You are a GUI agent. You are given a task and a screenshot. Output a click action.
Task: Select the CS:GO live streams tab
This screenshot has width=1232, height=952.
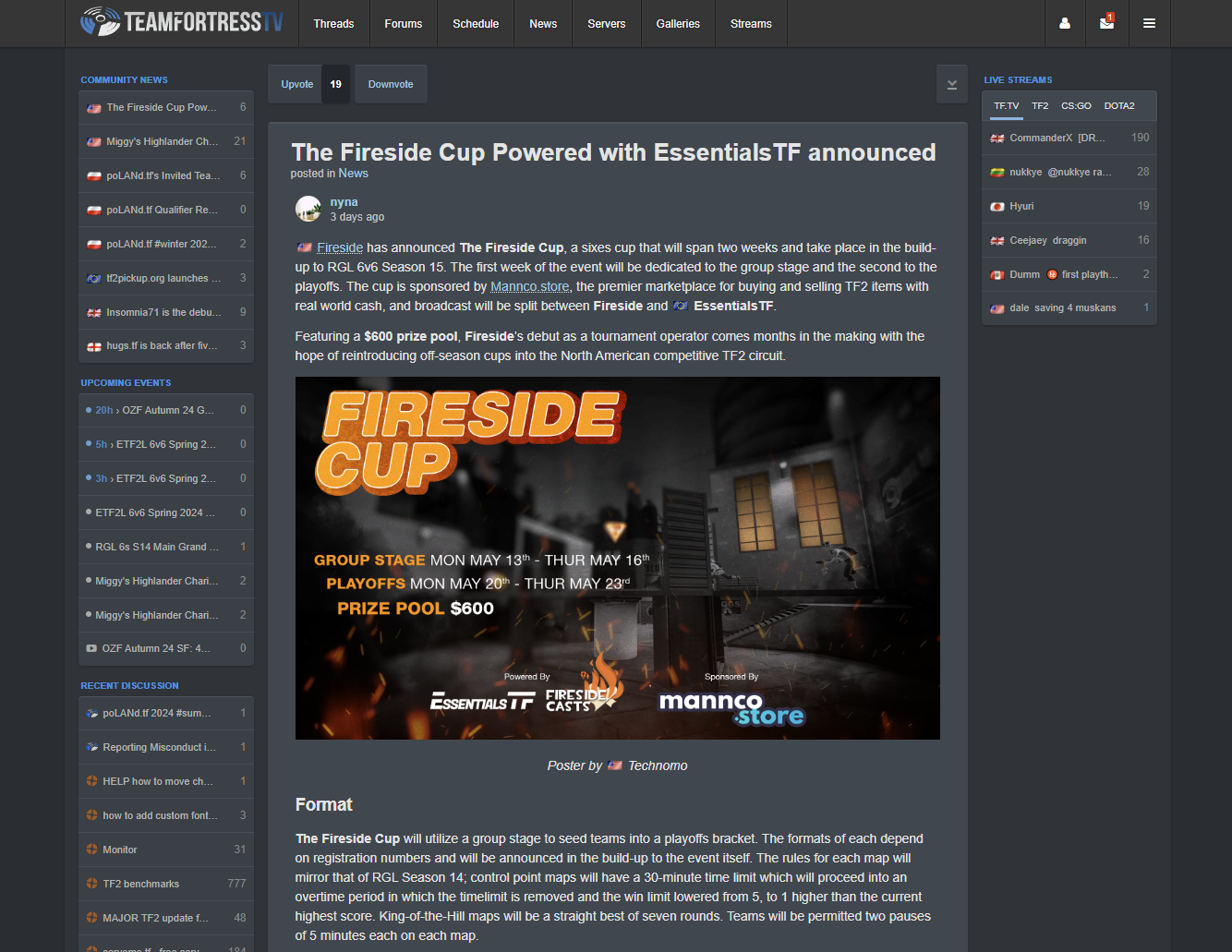[x=1076, y=105]
